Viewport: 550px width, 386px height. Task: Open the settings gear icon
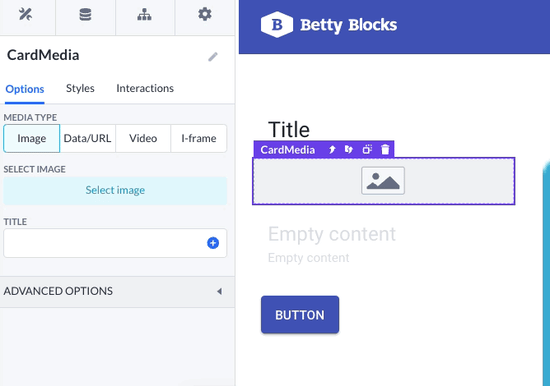(x=205, y=14)
